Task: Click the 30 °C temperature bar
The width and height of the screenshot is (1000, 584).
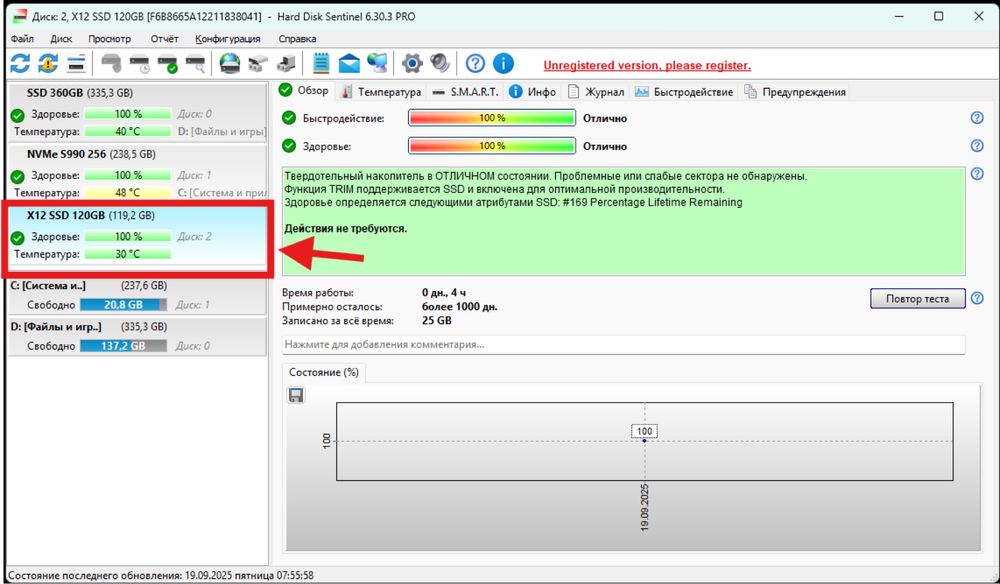Action: tap(128, 254)
